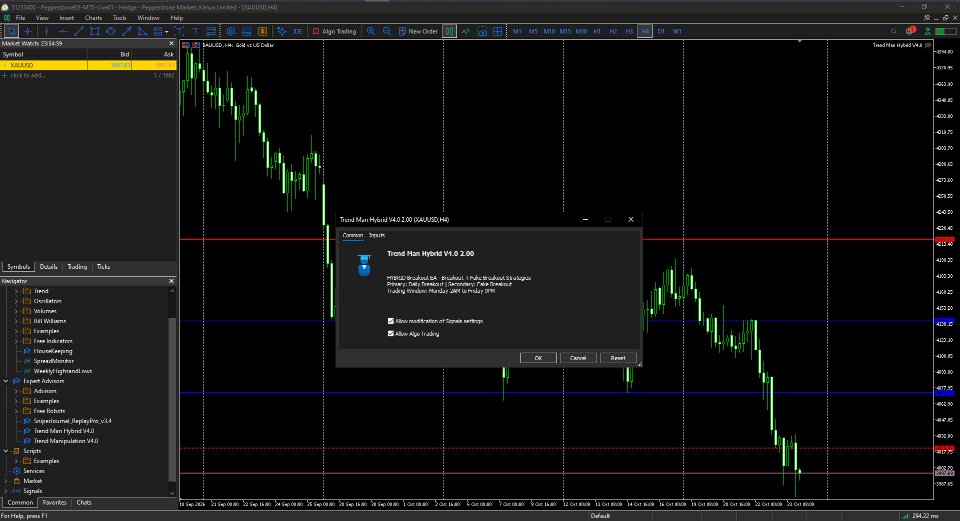Expand the Free Indicators folder
The image size is (960, 521).
tap(17, 341)
